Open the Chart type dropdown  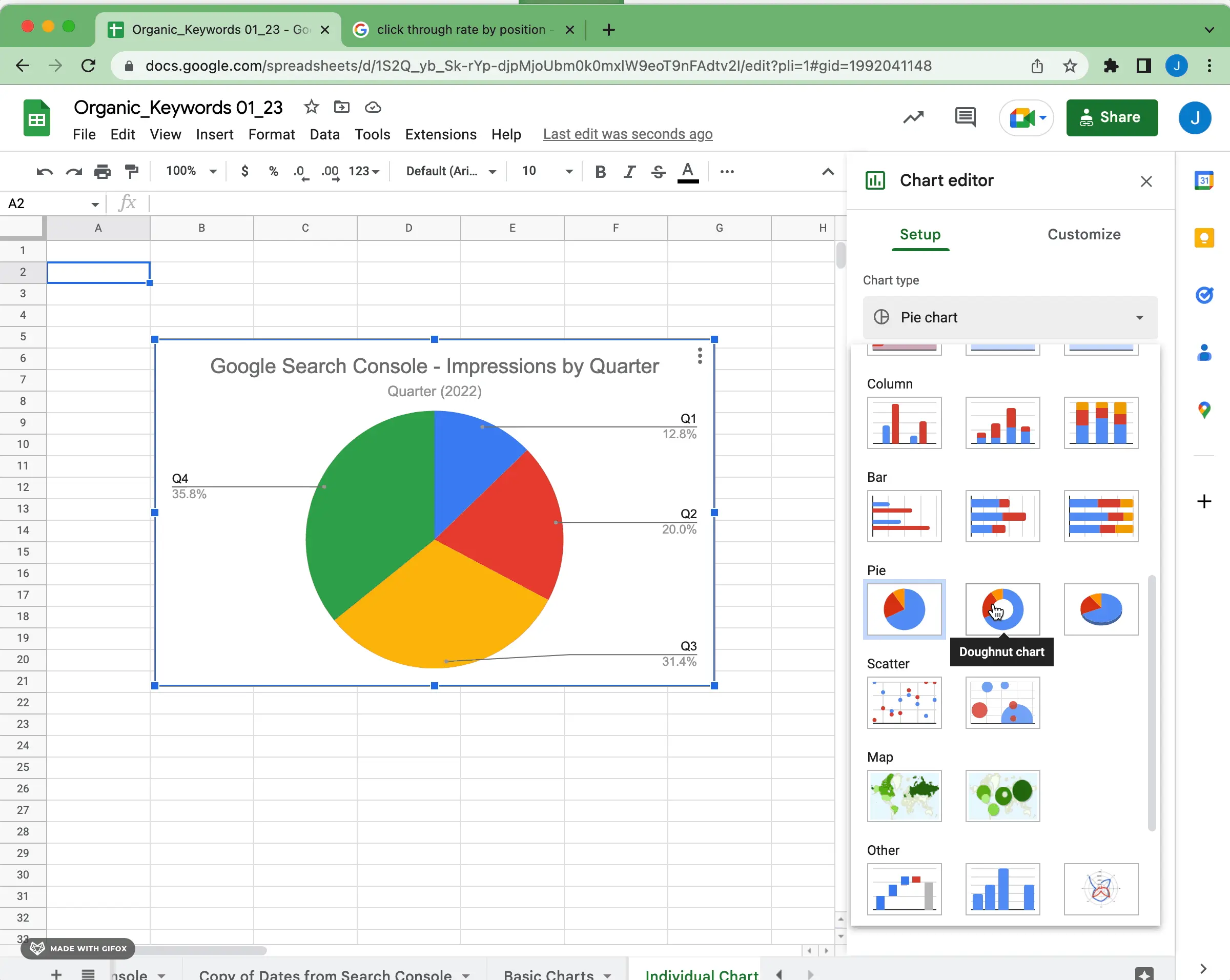1008,317
